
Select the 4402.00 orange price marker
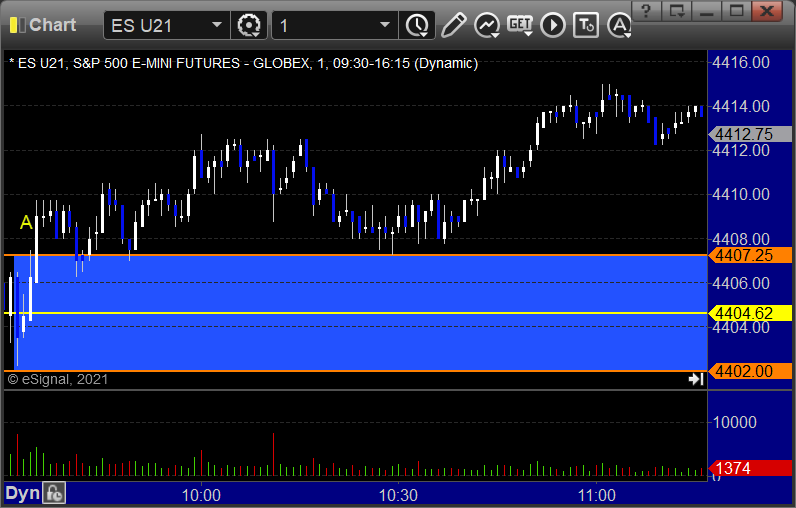[x=750, y=371]
